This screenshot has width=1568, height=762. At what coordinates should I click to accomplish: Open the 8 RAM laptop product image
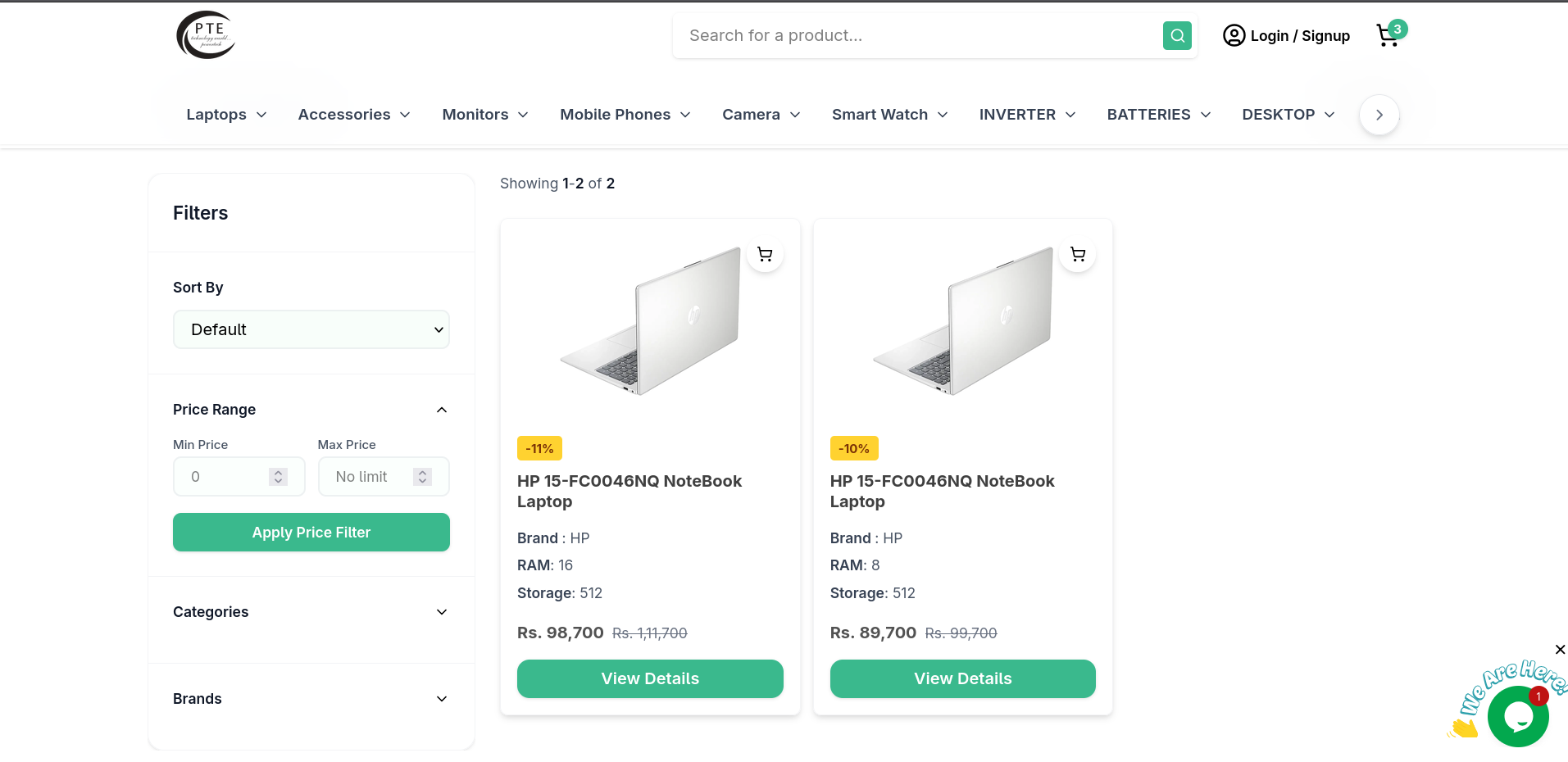click(964, 321)
